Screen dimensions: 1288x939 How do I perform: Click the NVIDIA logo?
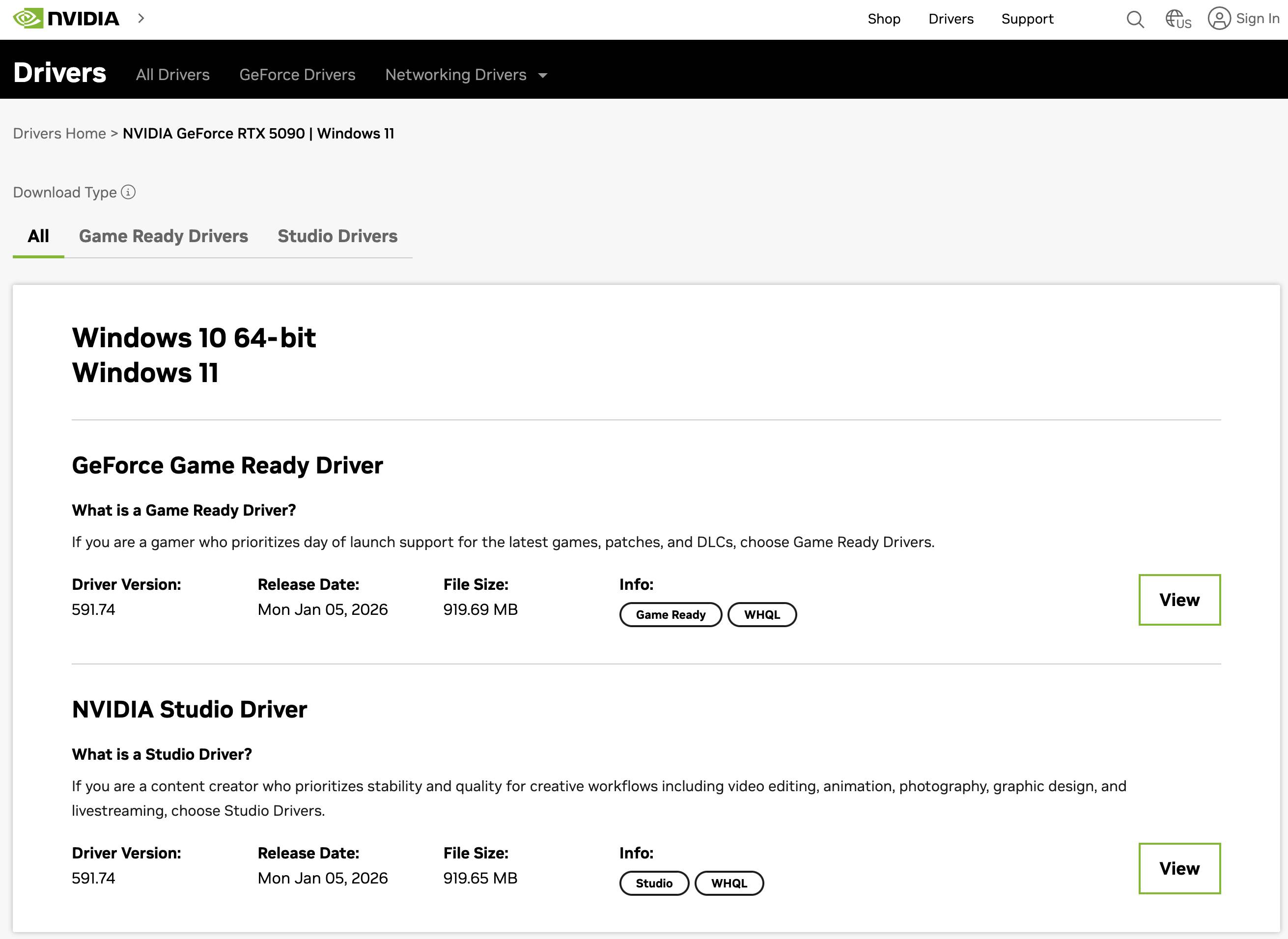point(66,18)
